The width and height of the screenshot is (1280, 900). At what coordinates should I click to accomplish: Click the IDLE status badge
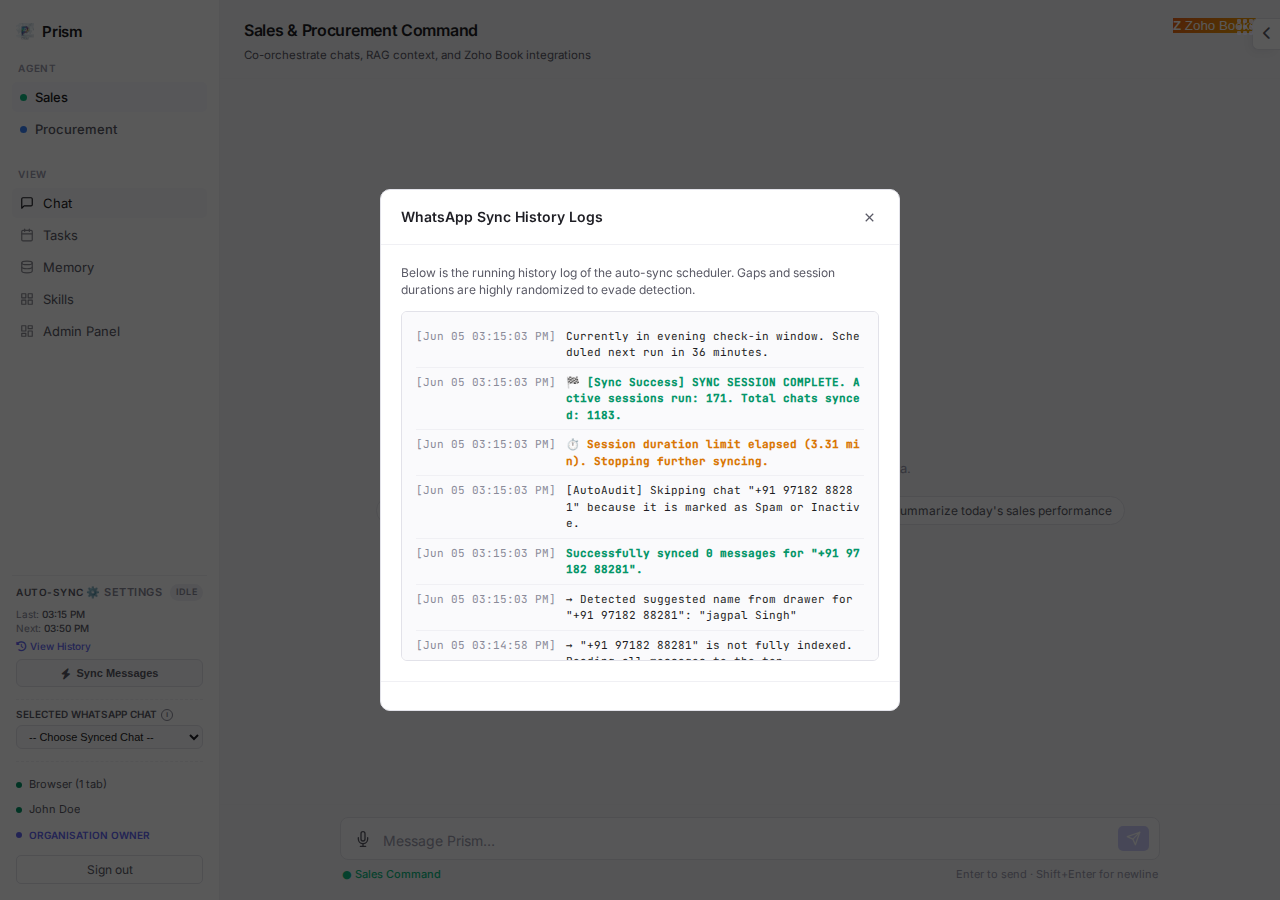(x=187, y=592)
